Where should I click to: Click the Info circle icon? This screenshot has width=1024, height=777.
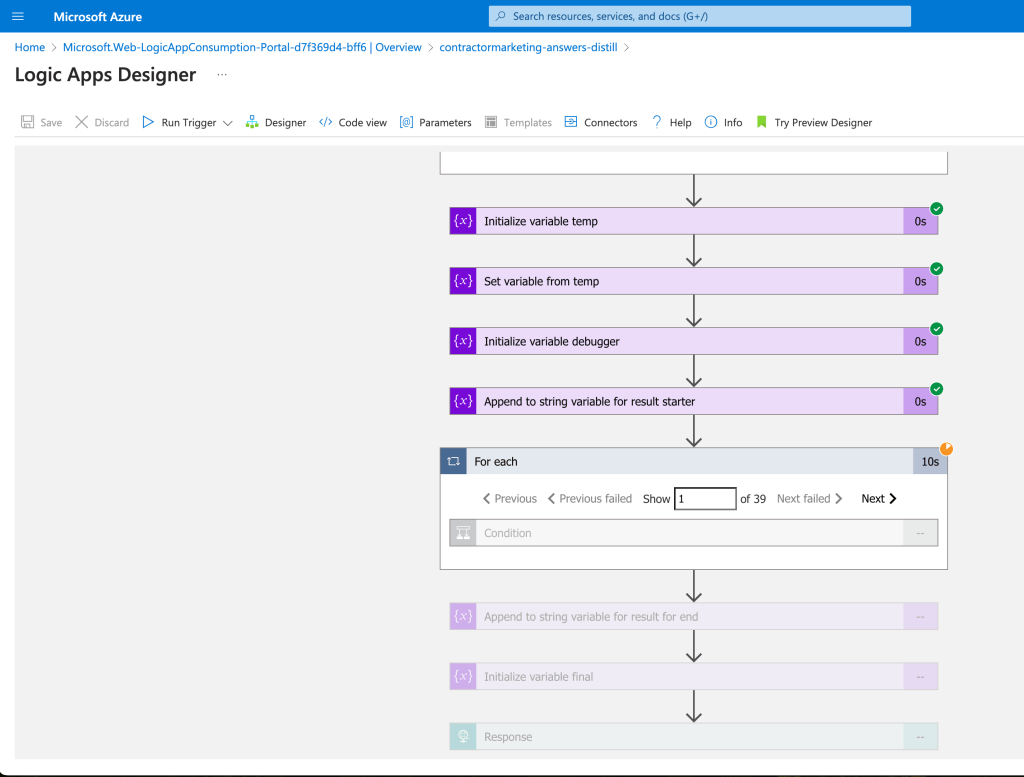point(711,122)
